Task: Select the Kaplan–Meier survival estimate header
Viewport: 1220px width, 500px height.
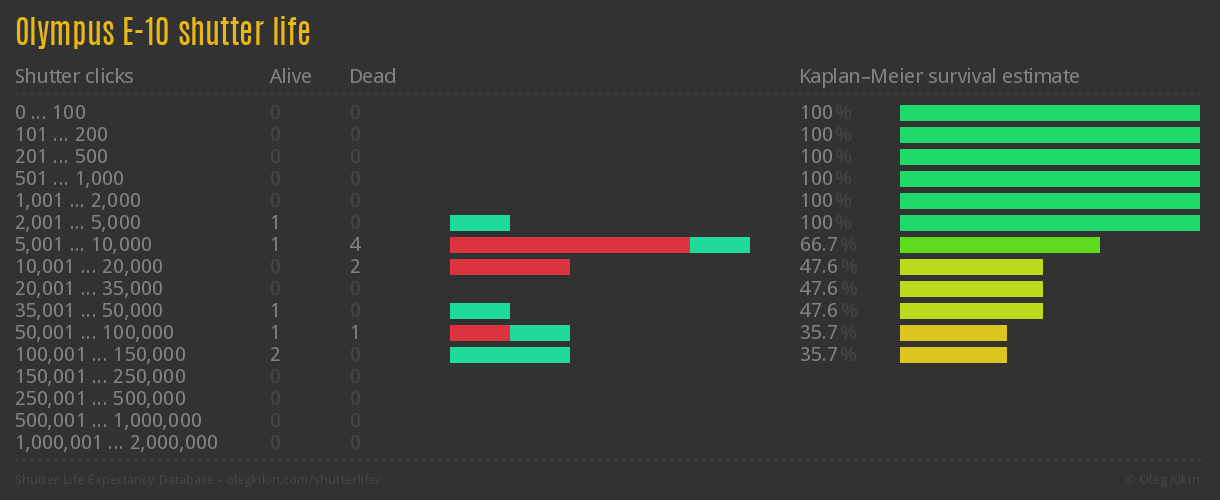Action: [939, 76]
